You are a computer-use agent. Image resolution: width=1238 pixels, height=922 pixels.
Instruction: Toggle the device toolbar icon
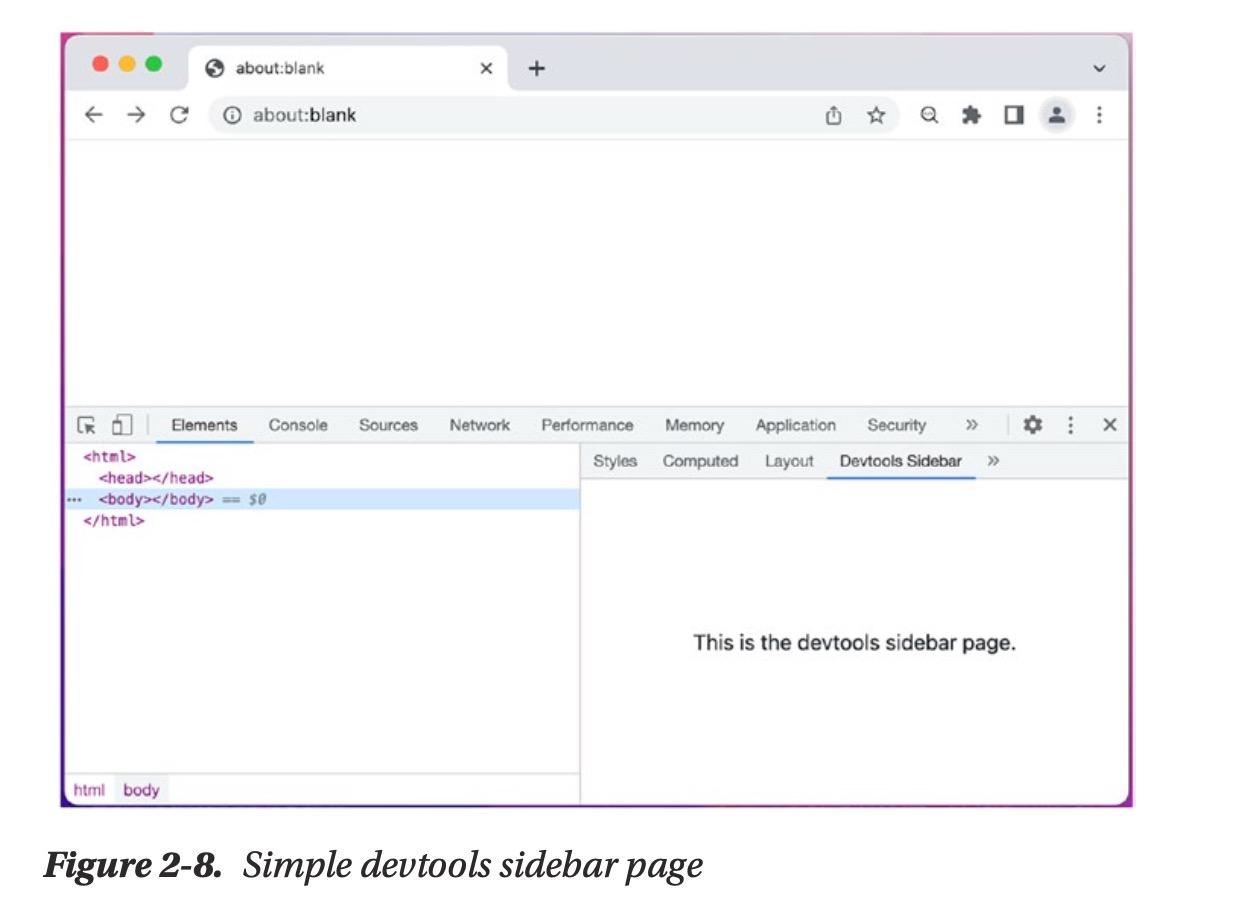(x=121, y=425)
